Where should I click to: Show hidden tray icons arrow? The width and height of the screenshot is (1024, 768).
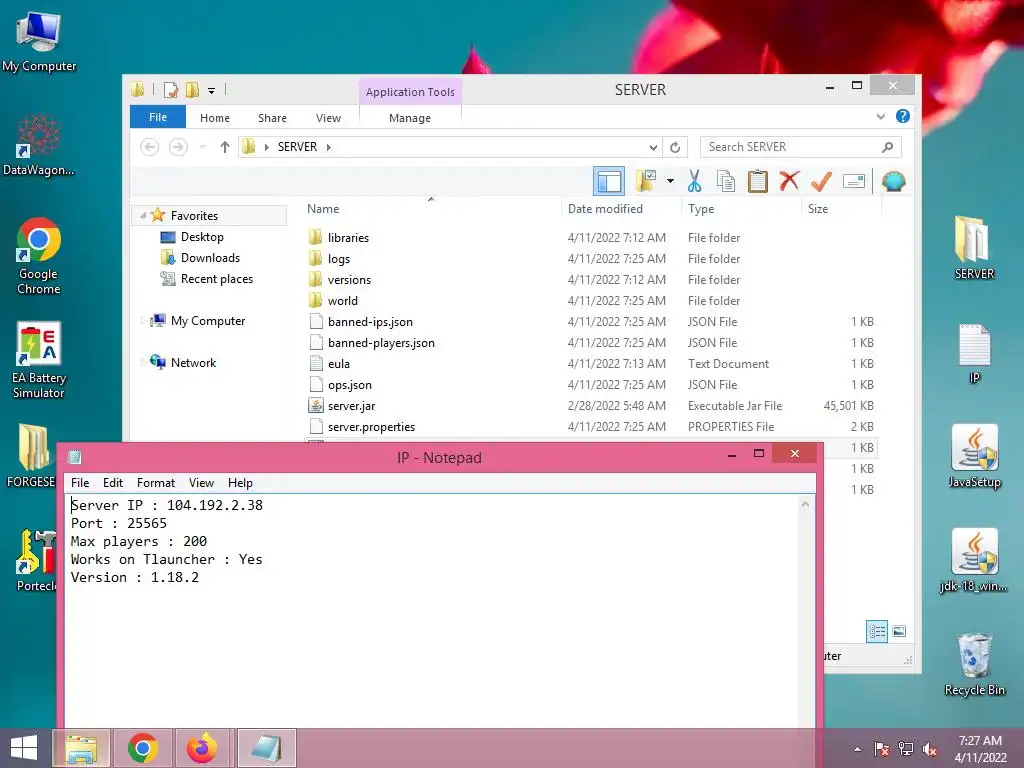coord(857,750)
